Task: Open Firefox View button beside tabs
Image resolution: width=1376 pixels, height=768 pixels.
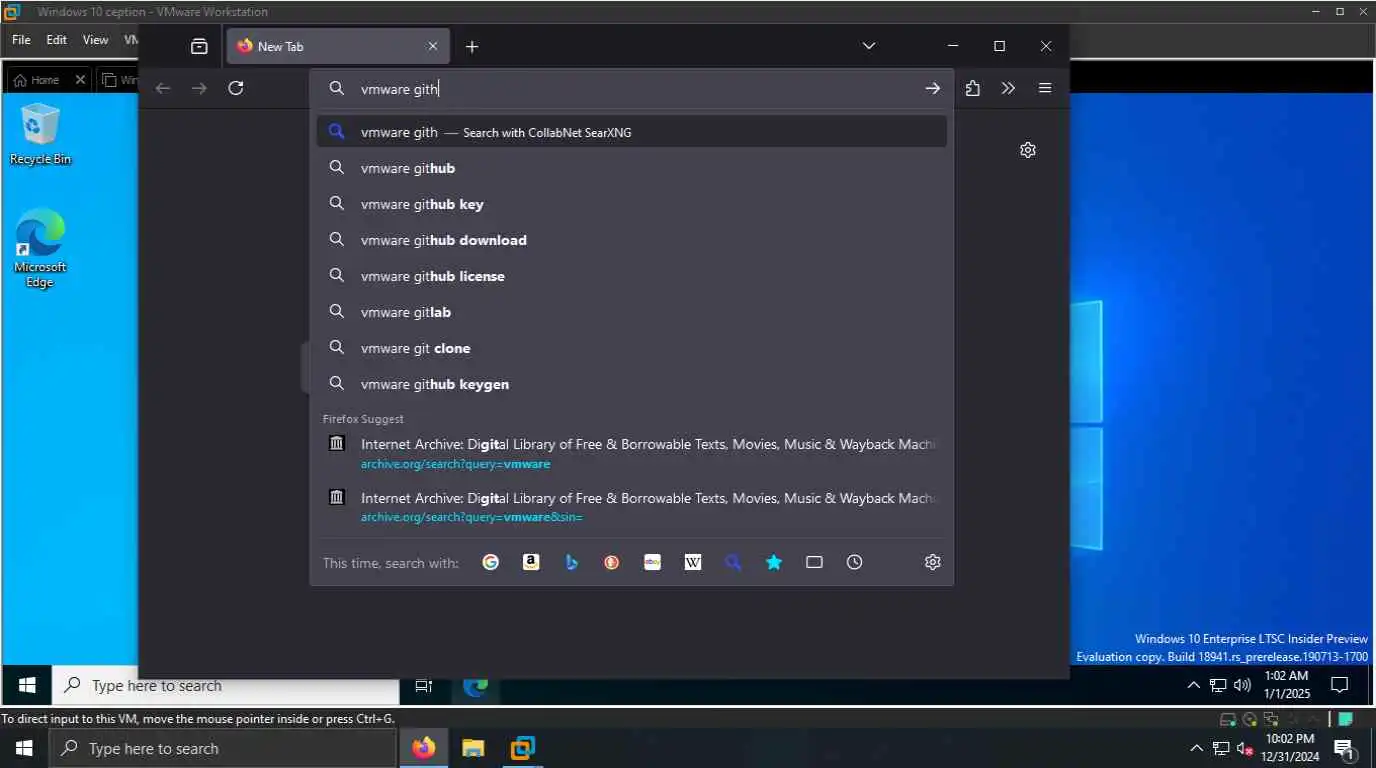Action: pos(199,46)
